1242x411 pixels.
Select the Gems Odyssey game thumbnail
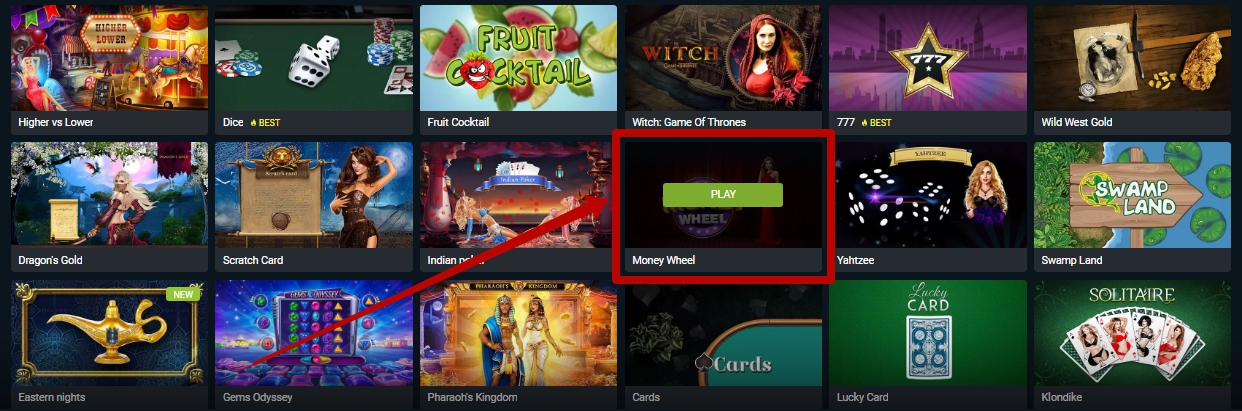tap(314, 333)
